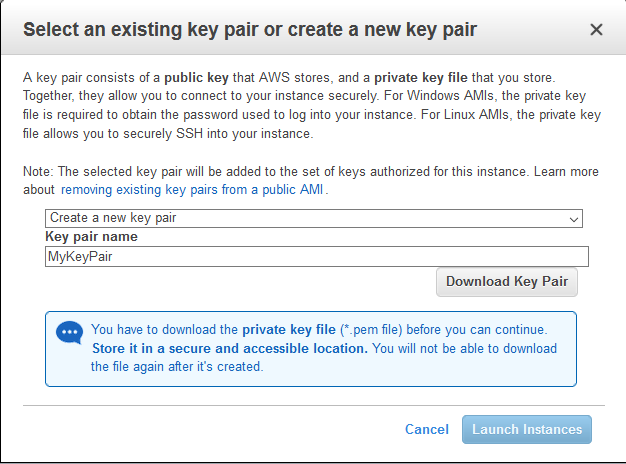Click the Launch Instances button
The width and height of the screenshot is (626, 464).
(x=526, y=429)
